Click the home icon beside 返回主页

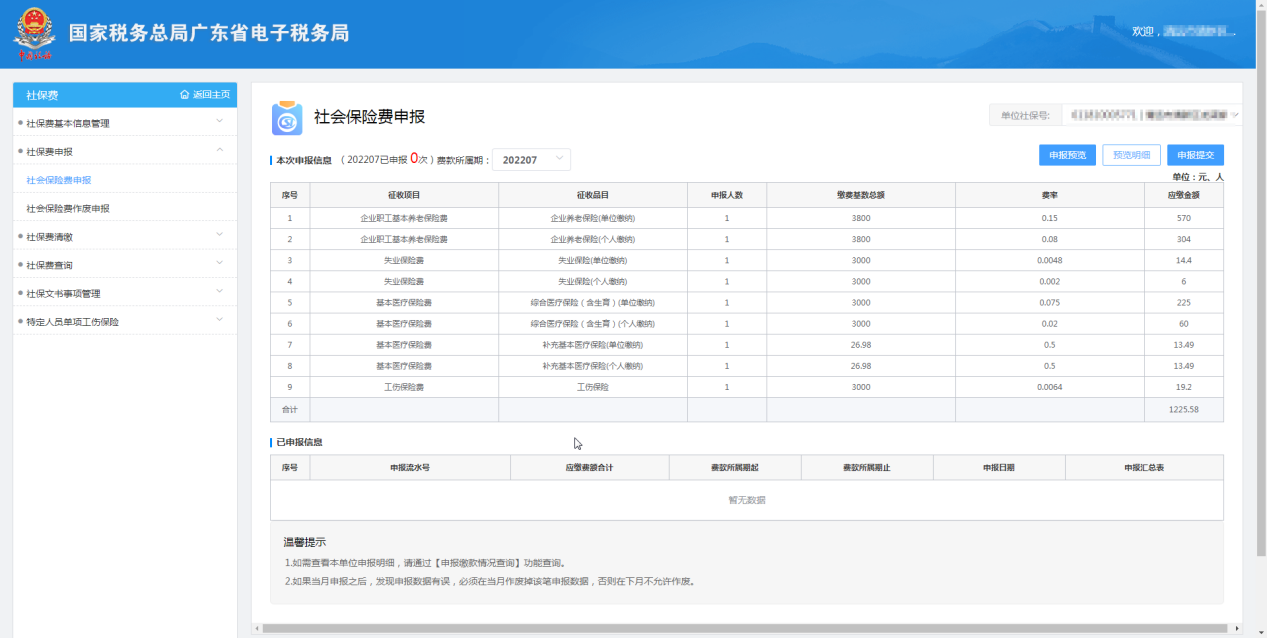pos(185,95)
